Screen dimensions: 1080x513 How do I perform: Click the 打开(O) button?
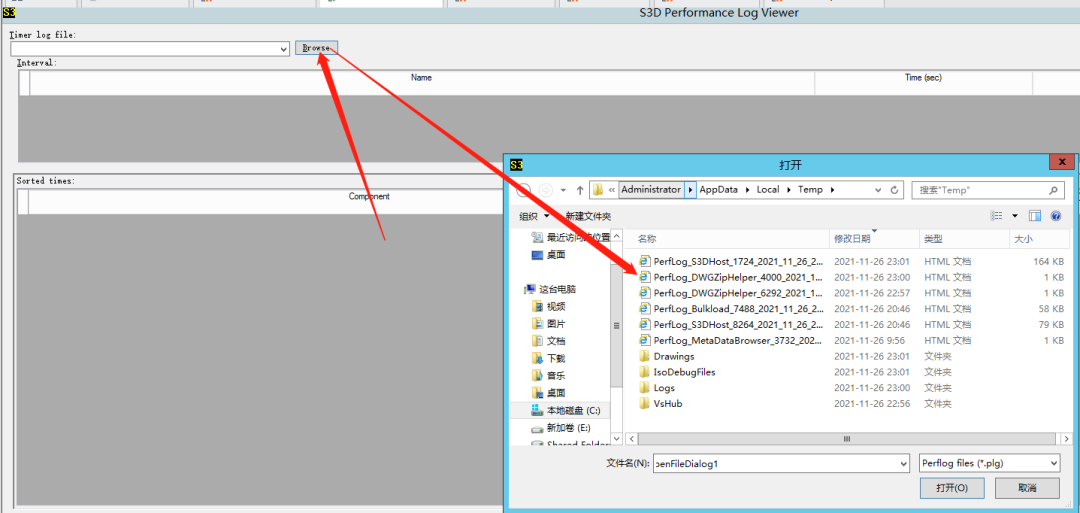pyautogui.click(x=952, y=488)
